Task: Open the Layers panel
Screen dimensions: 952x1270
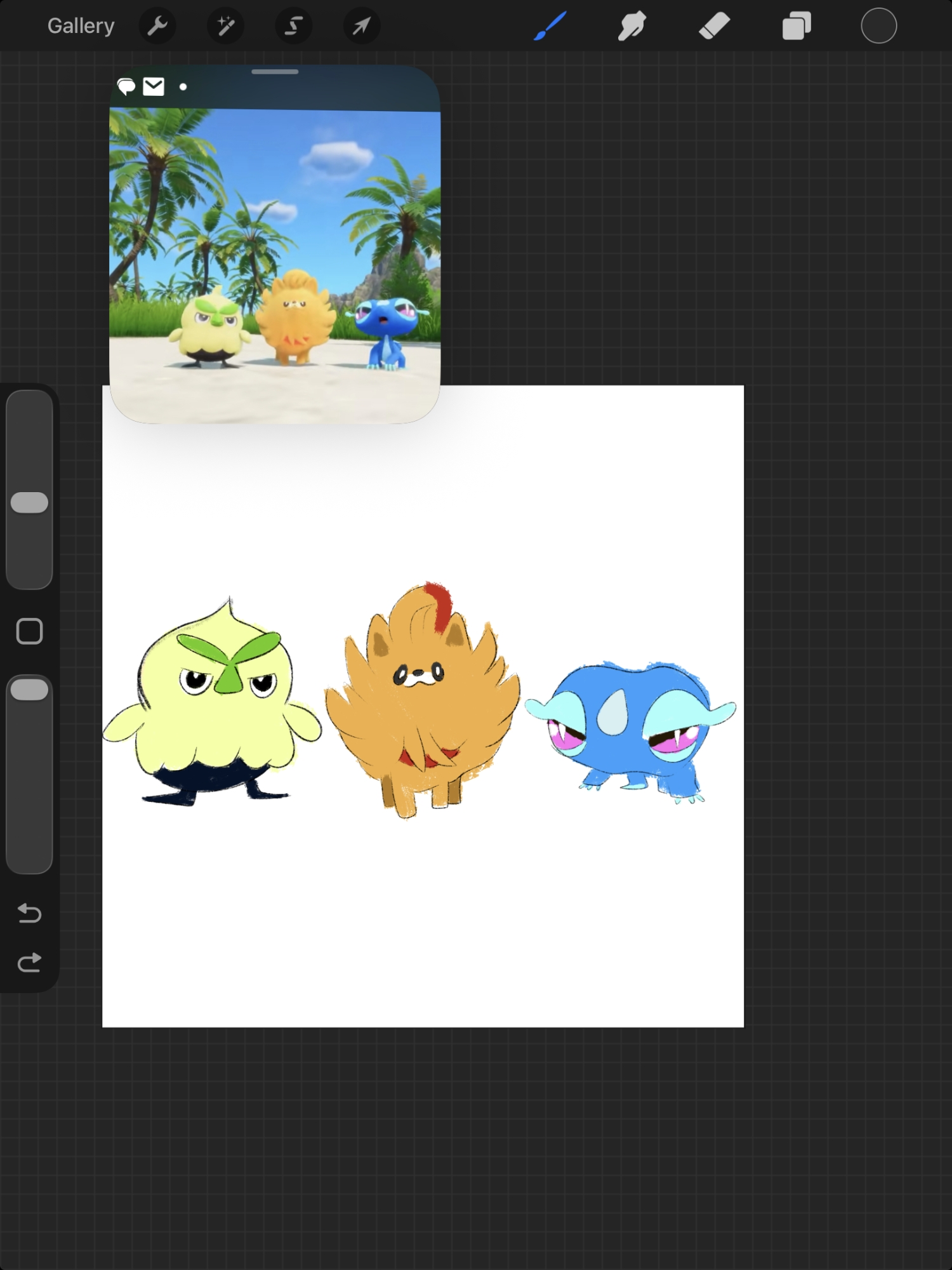Action: (797, 26)
